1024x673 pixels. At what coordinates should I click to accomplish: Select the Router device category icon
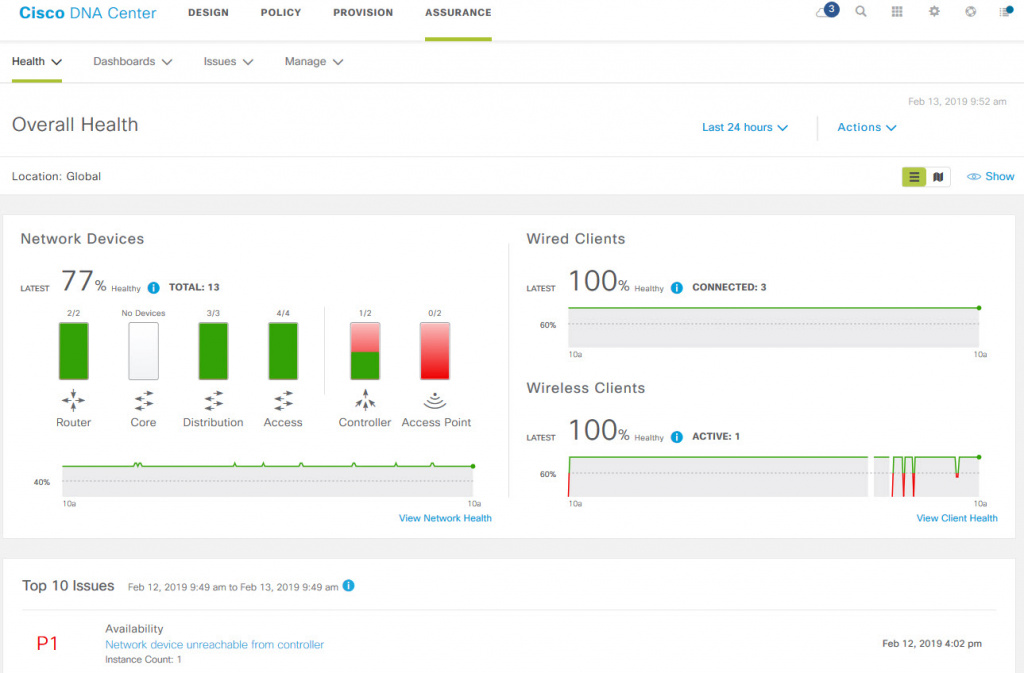pyautogui.click(x=73, y=402)
